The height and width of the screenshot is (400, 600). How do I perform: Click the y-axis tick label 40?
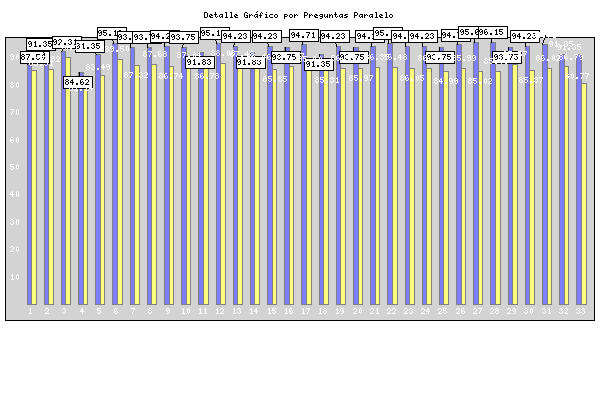15,194
